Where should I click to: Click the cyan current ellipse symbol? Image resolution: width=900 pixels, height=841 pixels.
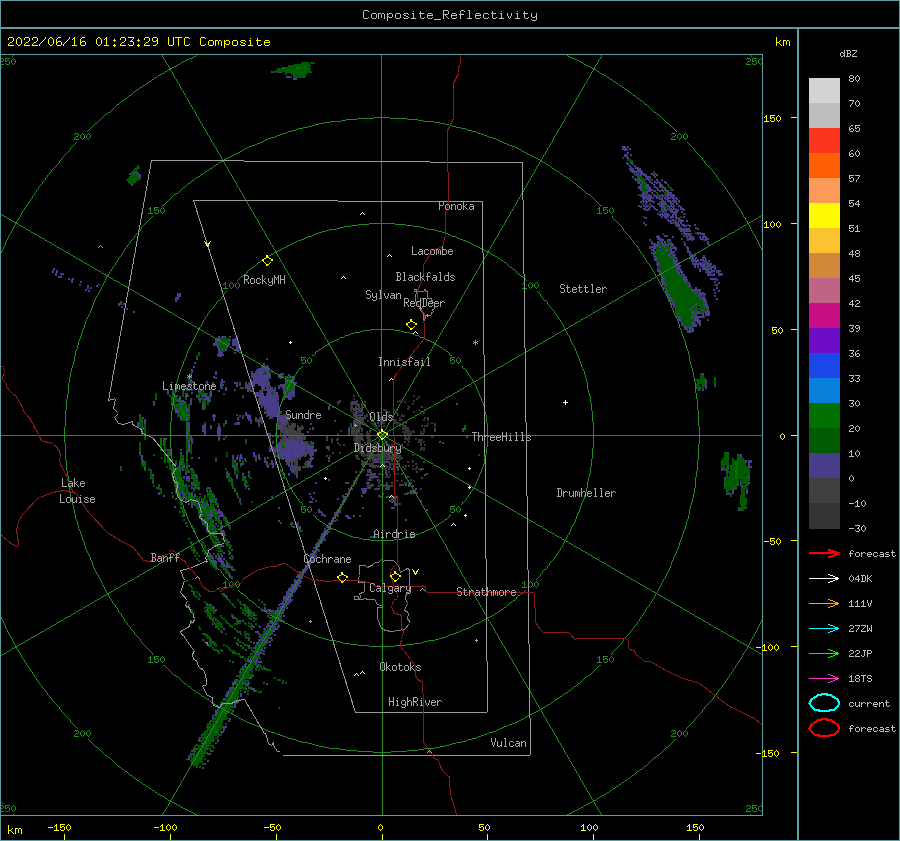824,703
